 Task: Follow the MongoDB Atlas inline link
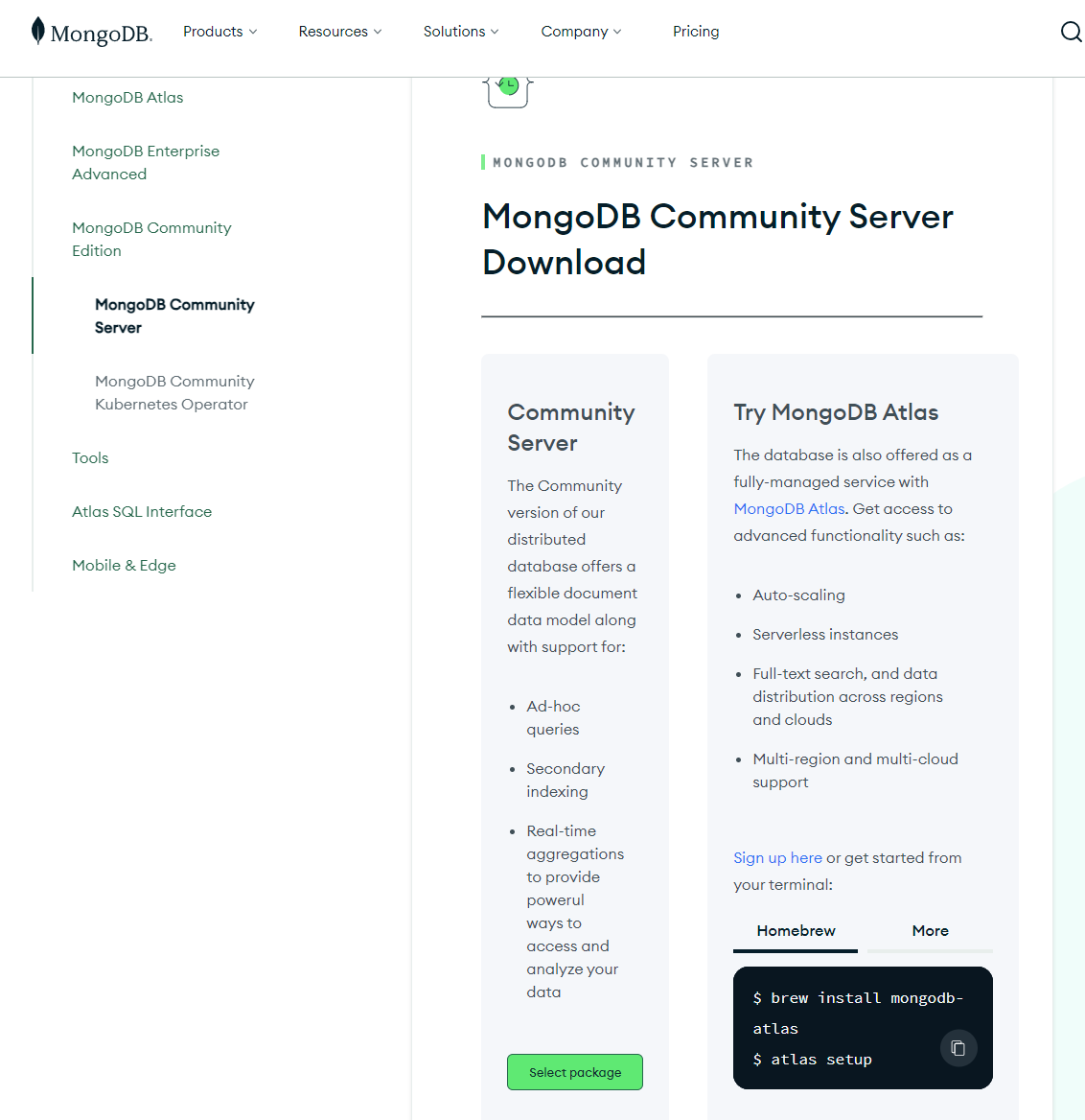coord(789,508)
